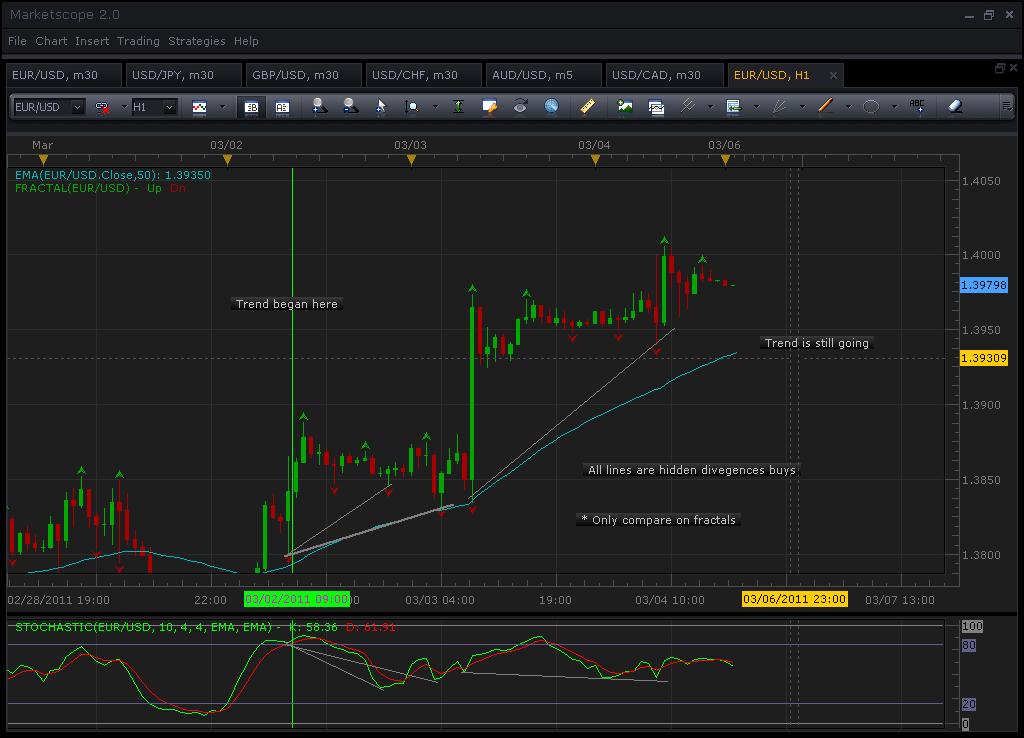The height and width of the screenshot is (738, 1024).
Task: Expand the pitchfork tool dropdown arrow
Action: tap(711, 107)
